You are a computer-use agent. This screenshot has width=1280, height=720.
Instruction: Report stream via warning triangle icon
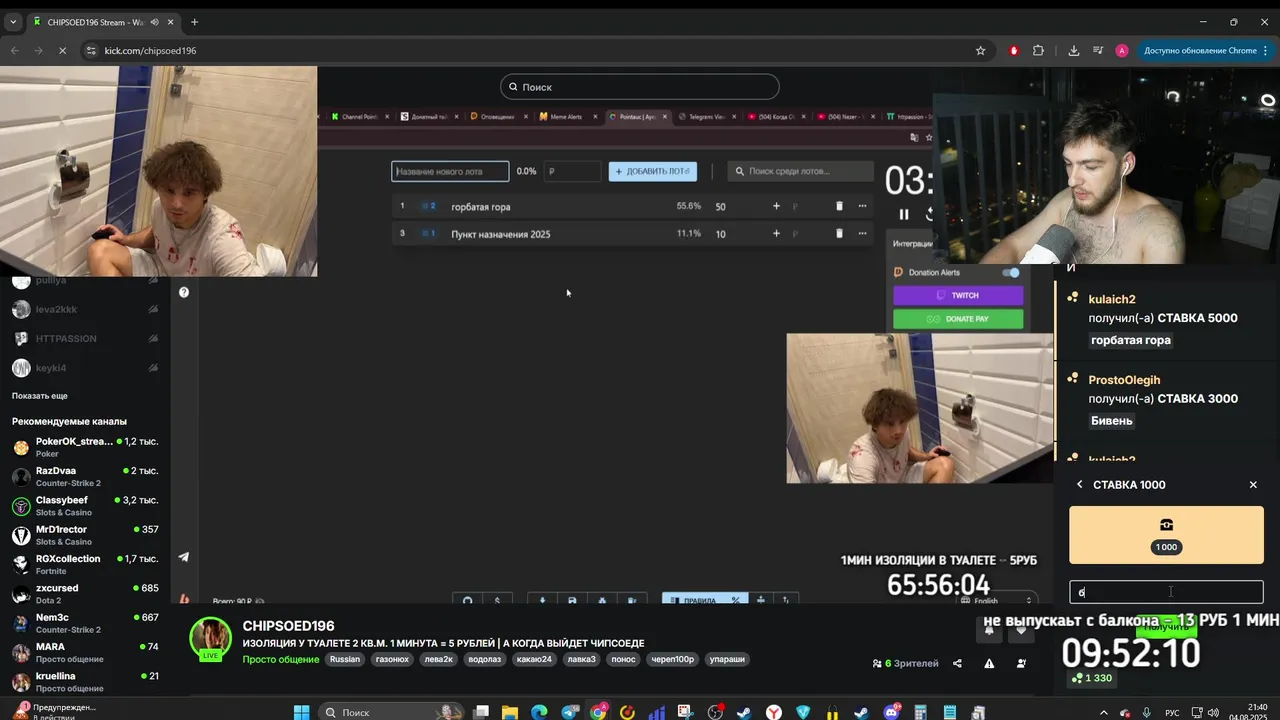[x=989, y=663]
